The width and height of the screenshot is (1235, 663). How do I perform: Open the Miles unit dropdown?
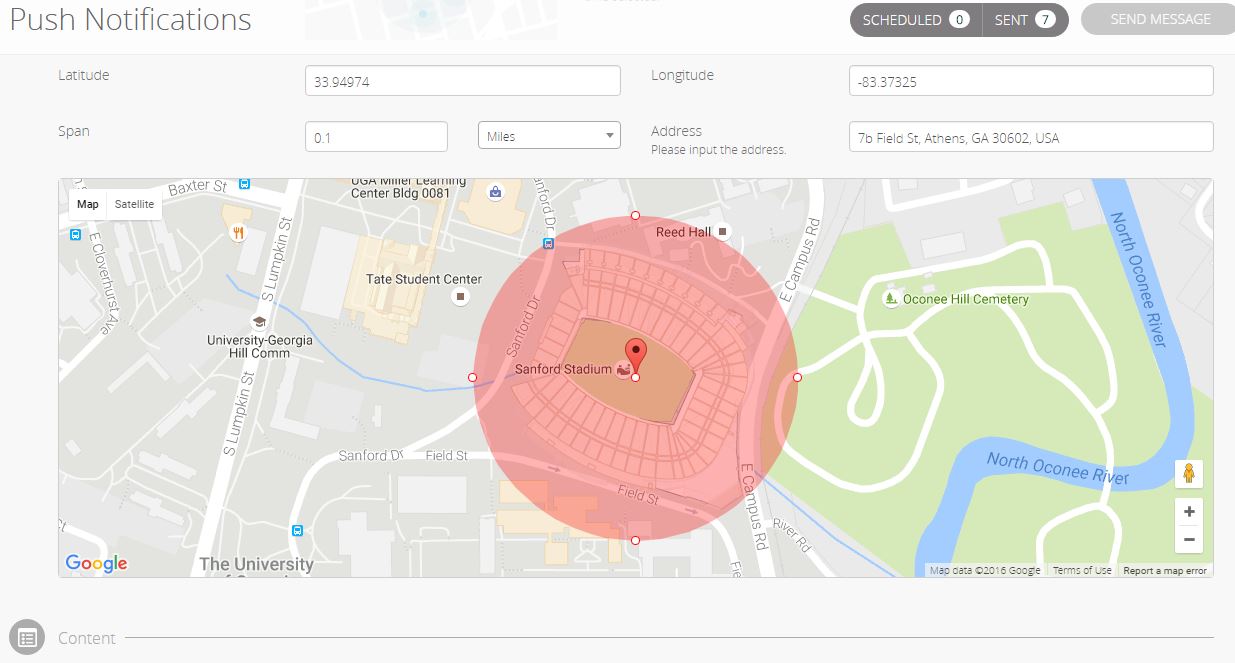pyautogui.click(x=549, y=136)
